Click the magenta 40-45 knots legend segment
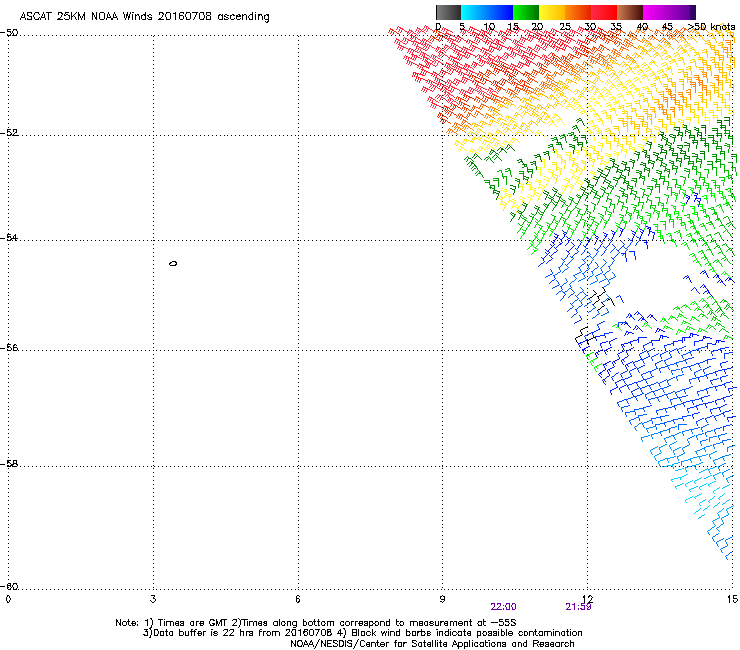740x650 pixels. (656, 12)
